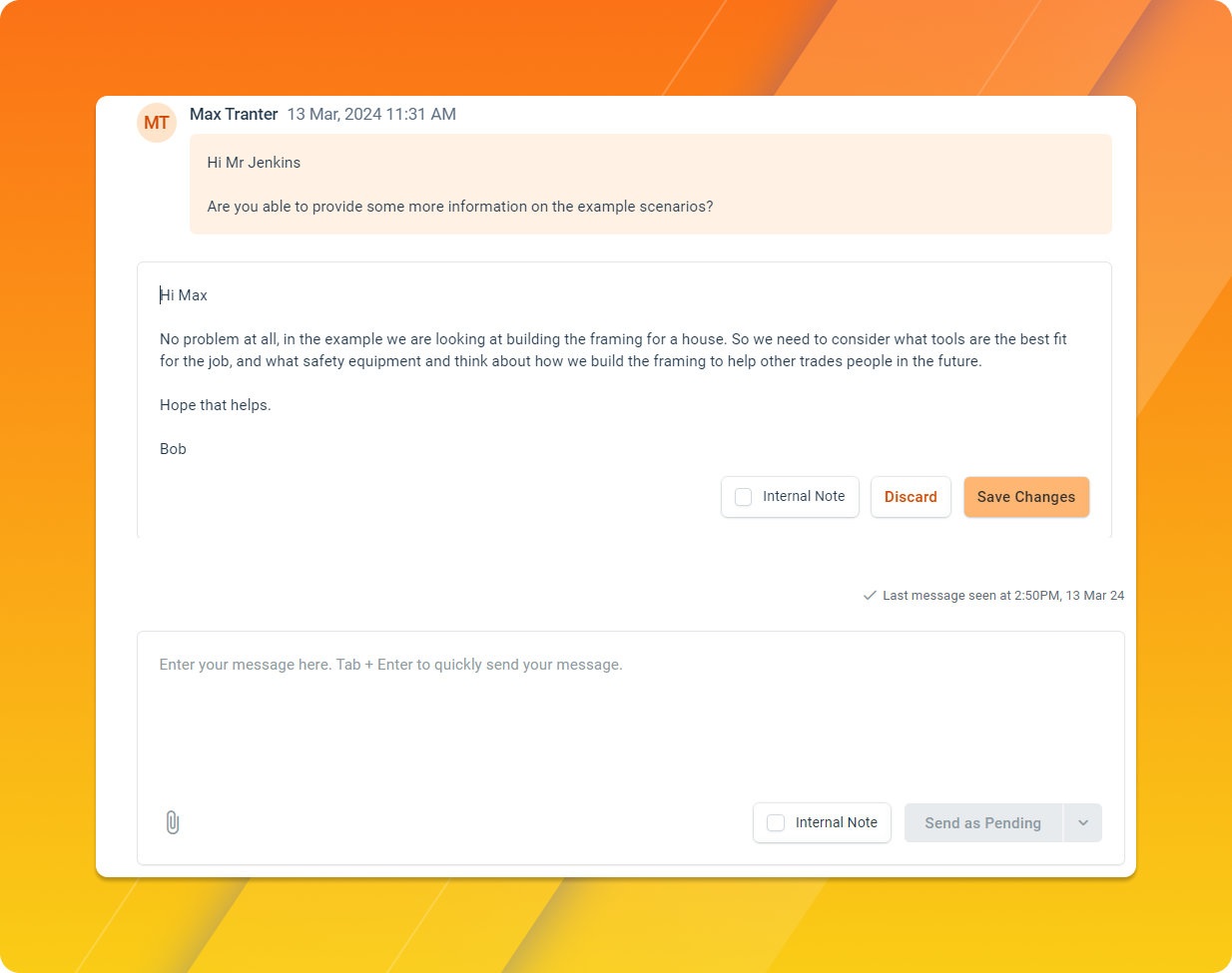Discard the edited message
The height and width of the screenshot is (973, 1232).
pos(911,497)
